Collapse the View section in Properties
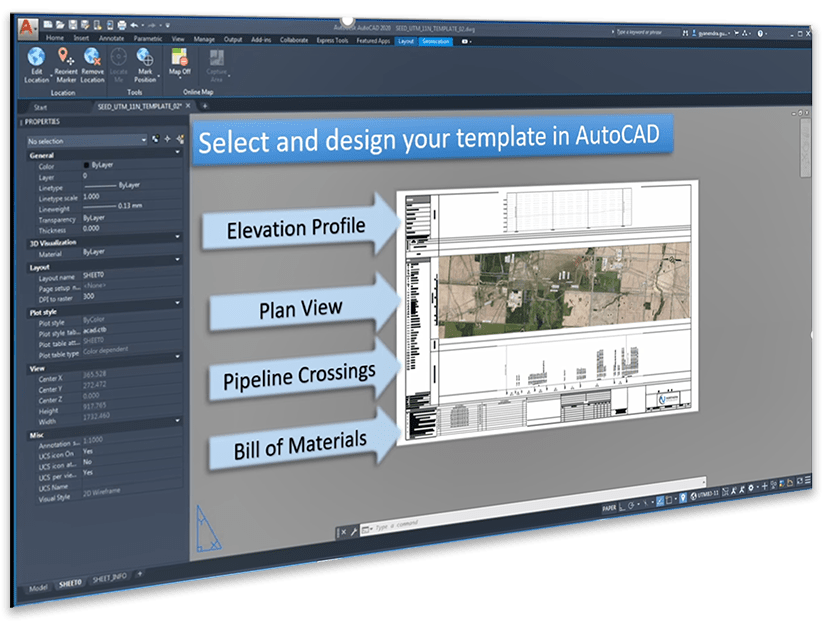The height and width of the screenshot is (623, 828). coord(177,356)
